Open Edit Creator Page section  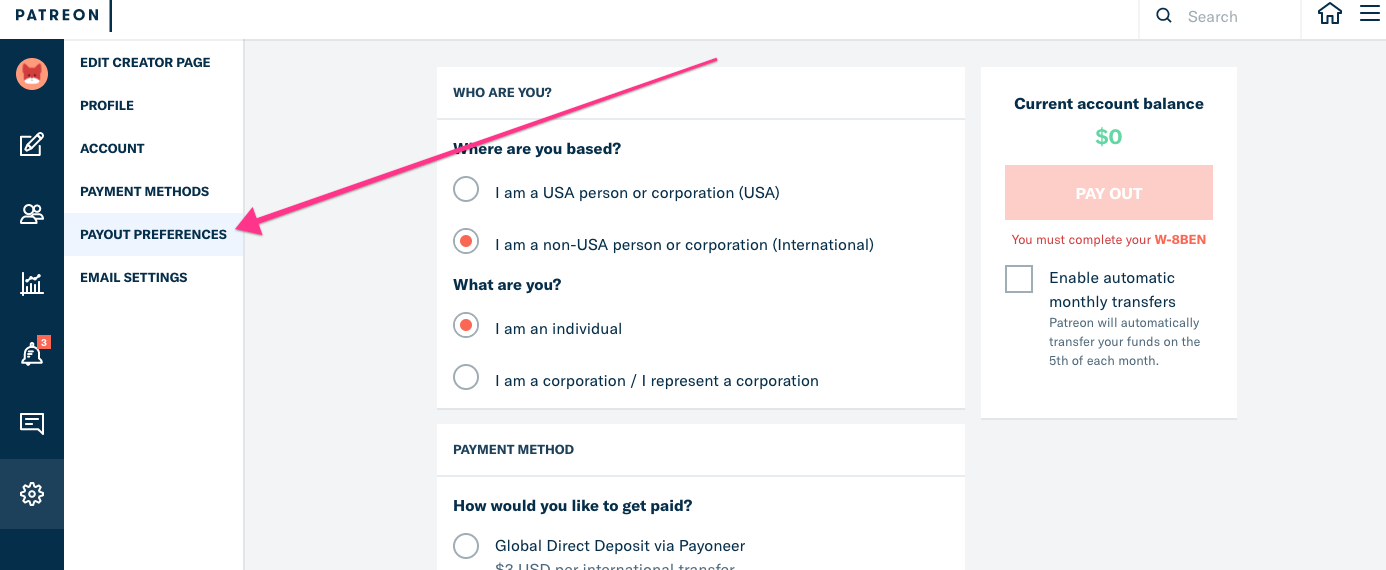pos(145,62)
